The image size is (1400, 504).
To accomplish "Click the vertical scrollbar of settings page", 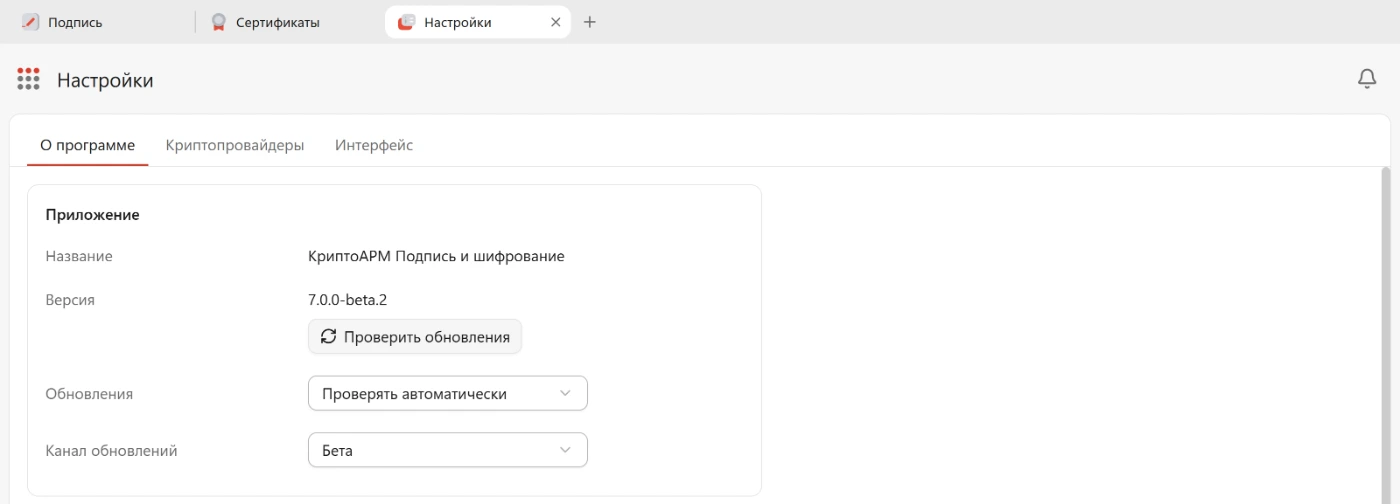I will [x=1385, y=335].
